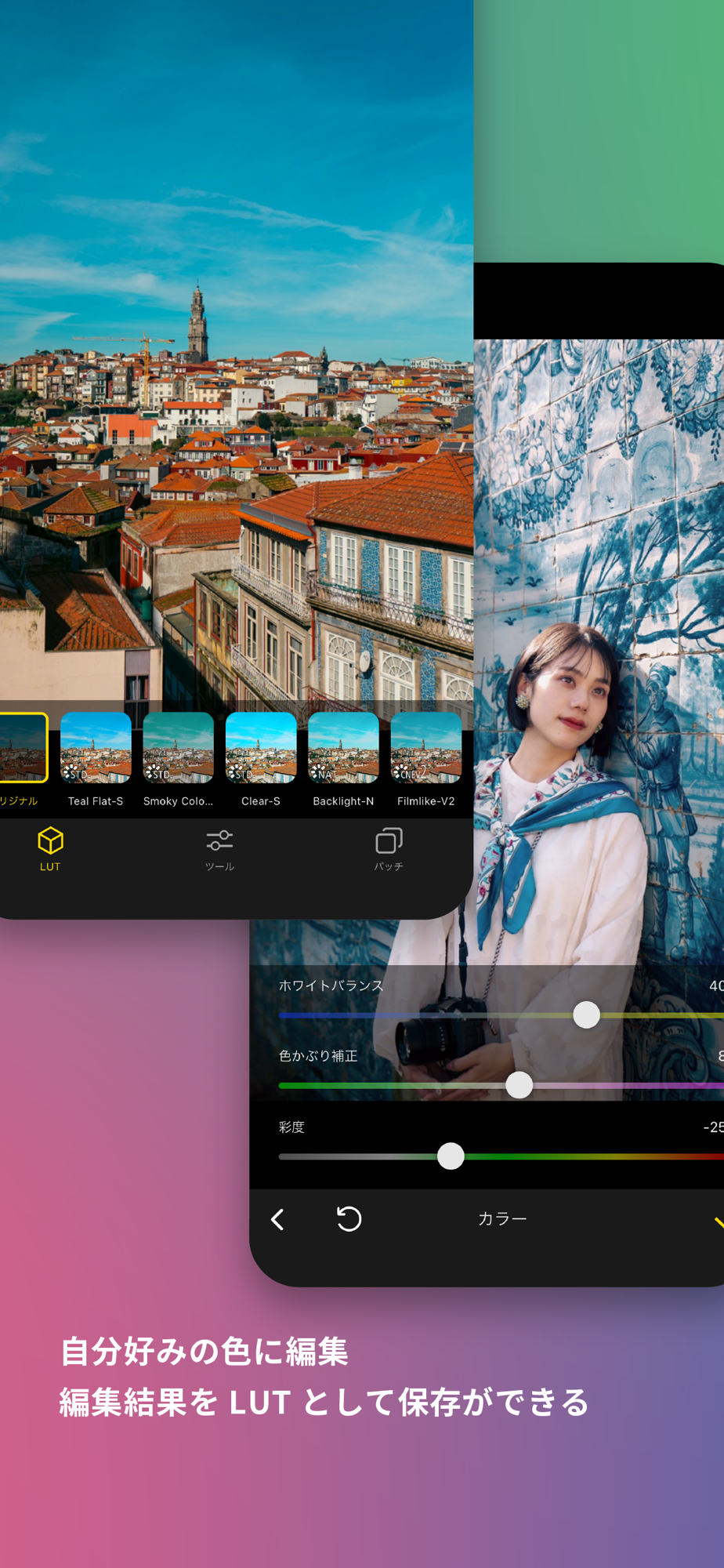Click the 彩度 slider handle
This screenshot has height=1568, width=724.
[451, 1156]
